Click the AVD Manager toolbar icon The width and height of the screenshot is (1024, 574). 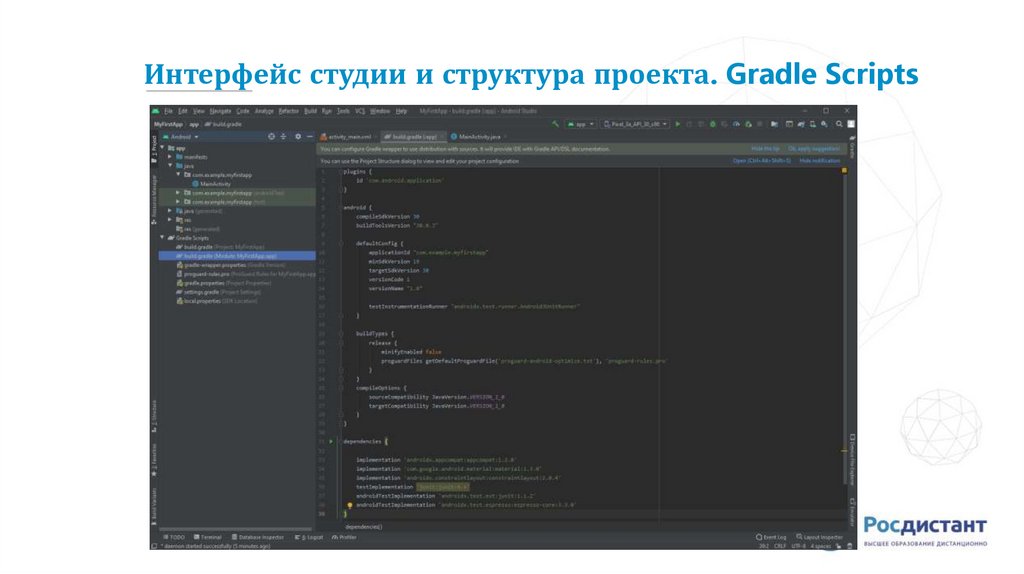coord(813,124)
